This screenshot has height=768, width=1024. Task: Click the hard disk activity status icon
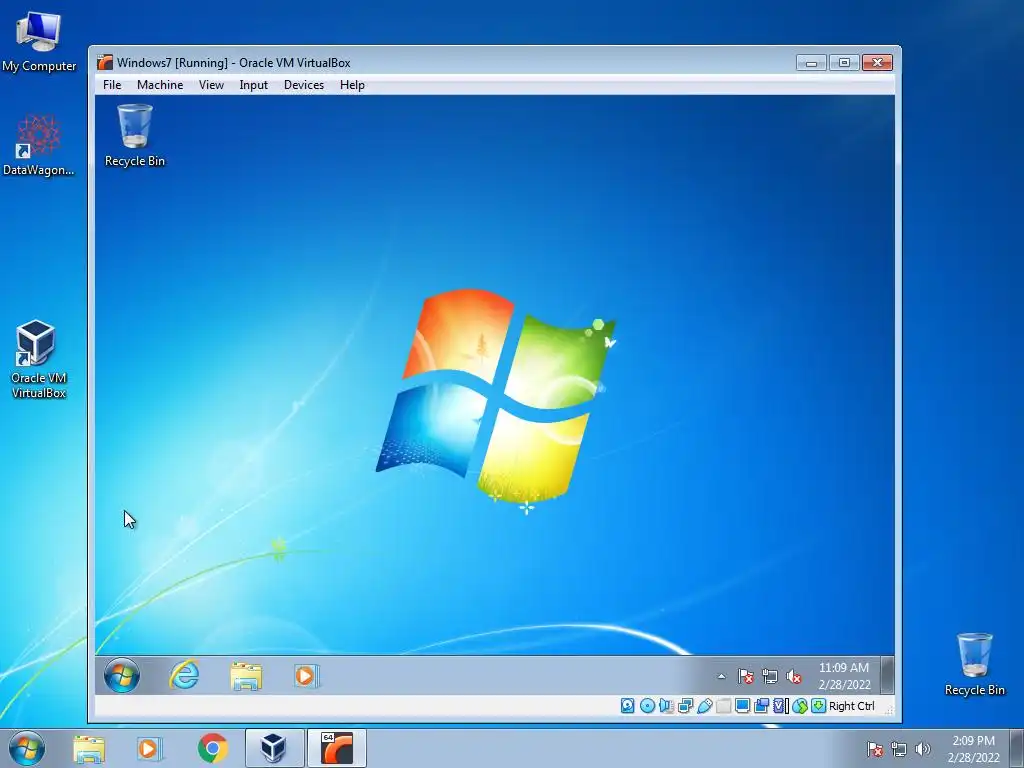pyautogui.click(x=628, y=706)
